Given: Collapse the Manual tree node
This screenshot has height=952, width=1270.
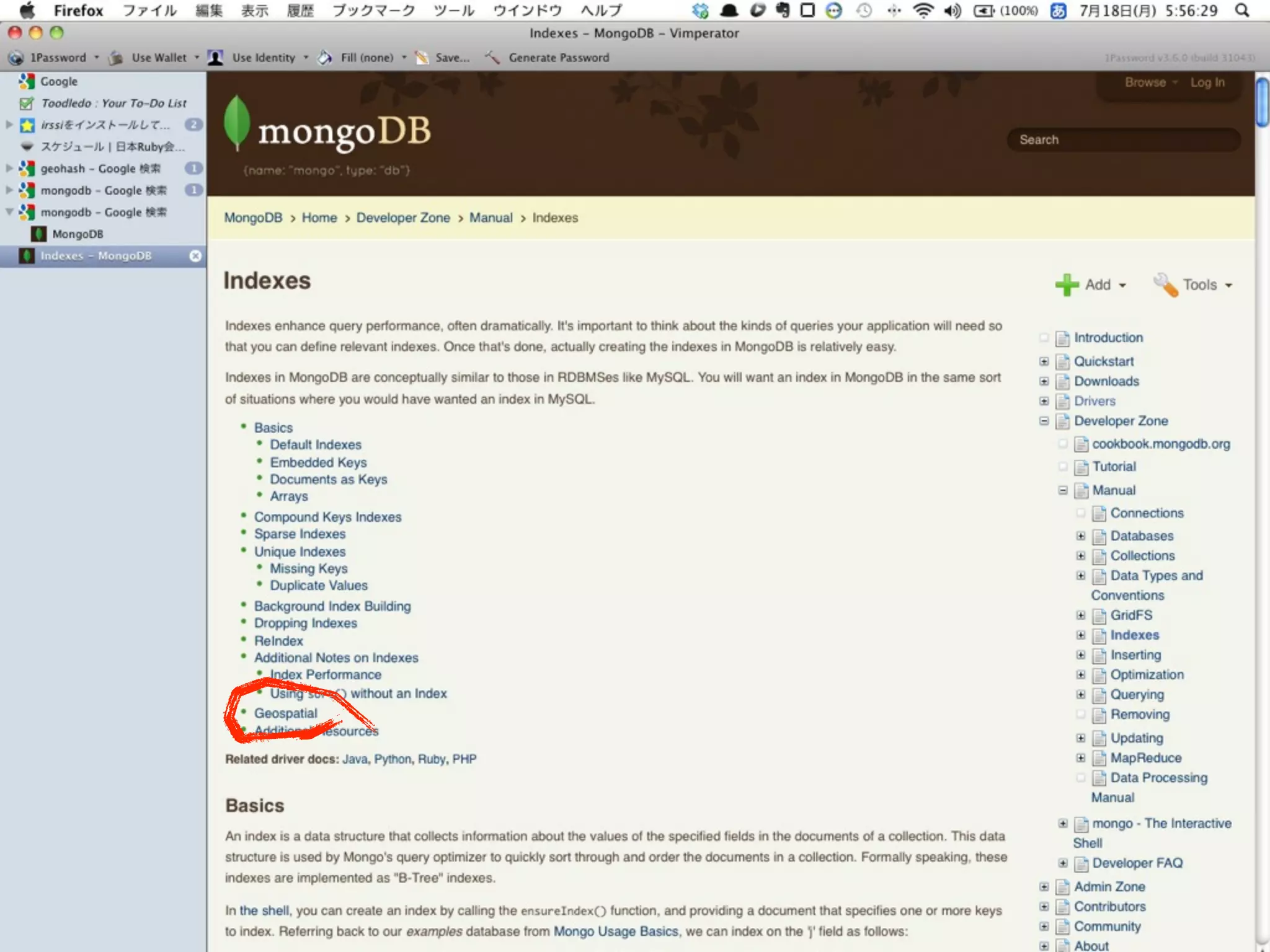Looking at the screenshot, I should pyautogui.click(x=1062, y=490).
